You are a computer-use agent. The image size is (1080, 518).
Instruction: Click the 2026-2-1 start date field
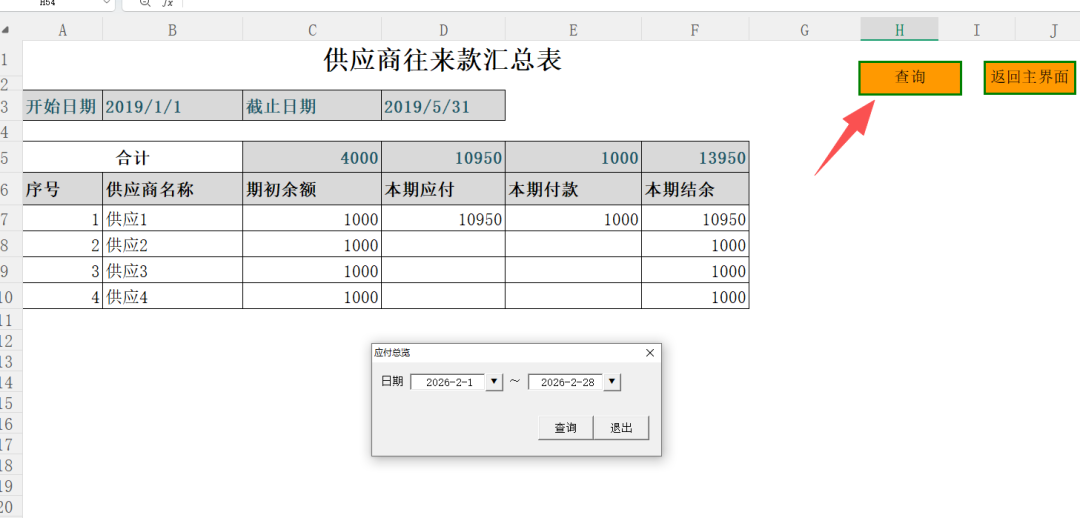click(448, 382)
